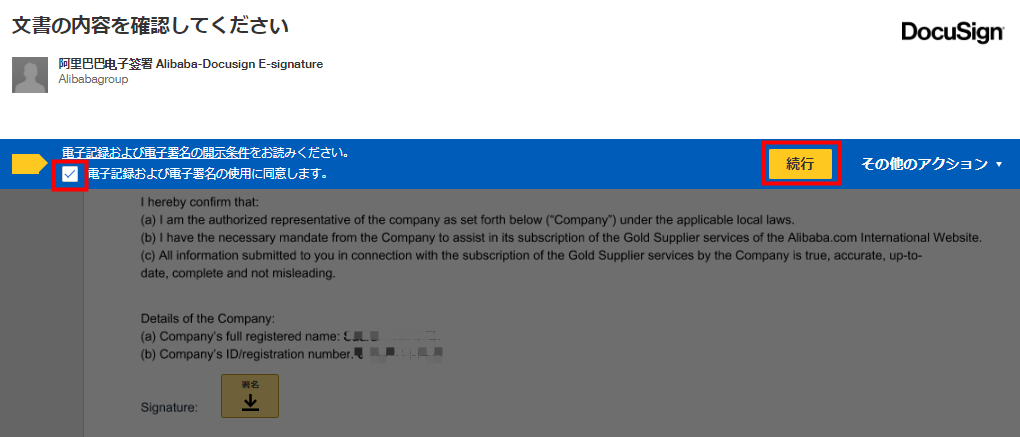Click the Alibabagroup organization text
1020x437 pixels.
93,79
